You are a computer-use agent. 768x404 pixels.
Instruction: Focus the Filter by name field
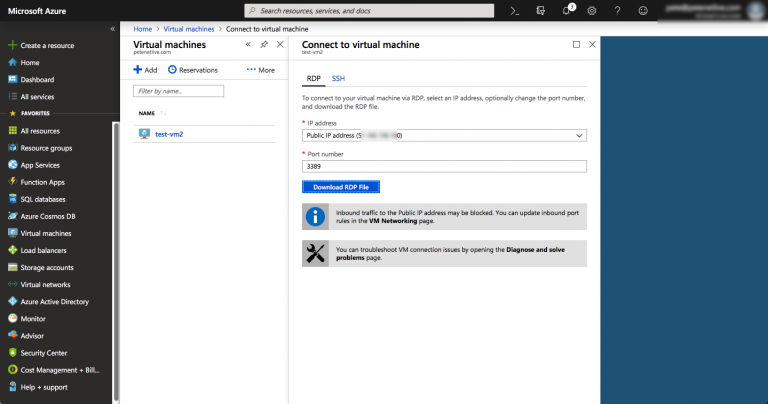pyautogui.click(x=178, y=91)
